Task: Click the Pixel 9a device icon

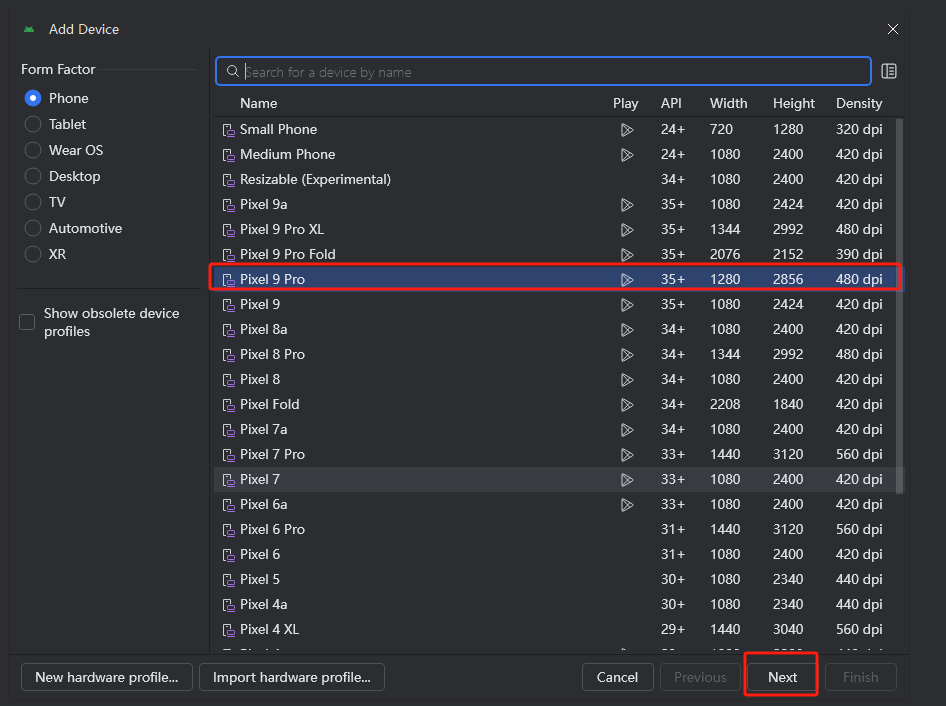Action: pos(229,205)
